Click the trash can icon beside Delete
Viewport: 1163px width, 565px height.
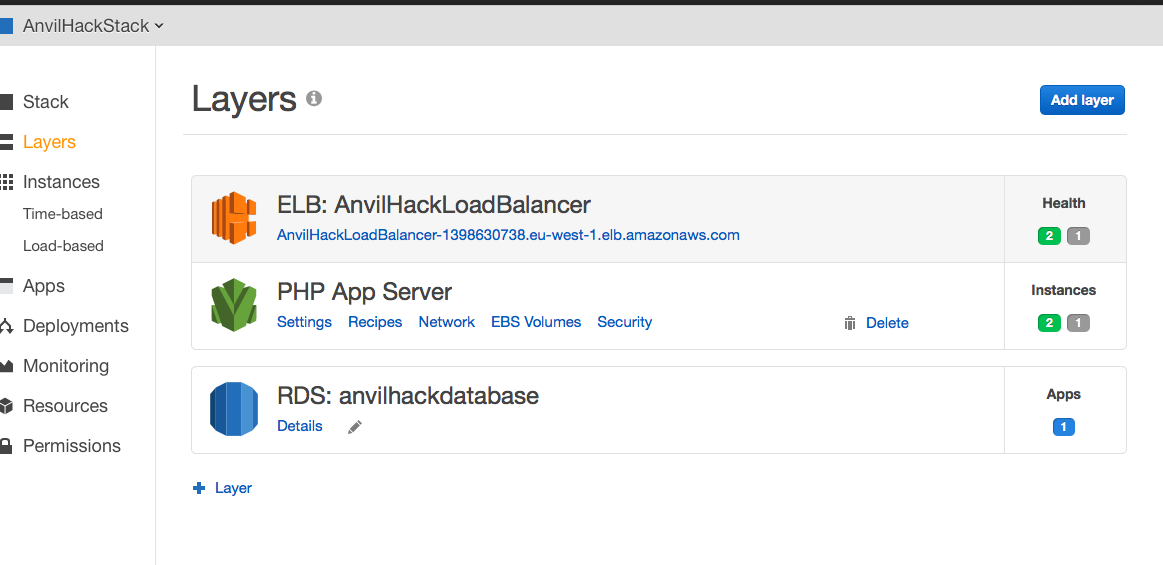850,323
